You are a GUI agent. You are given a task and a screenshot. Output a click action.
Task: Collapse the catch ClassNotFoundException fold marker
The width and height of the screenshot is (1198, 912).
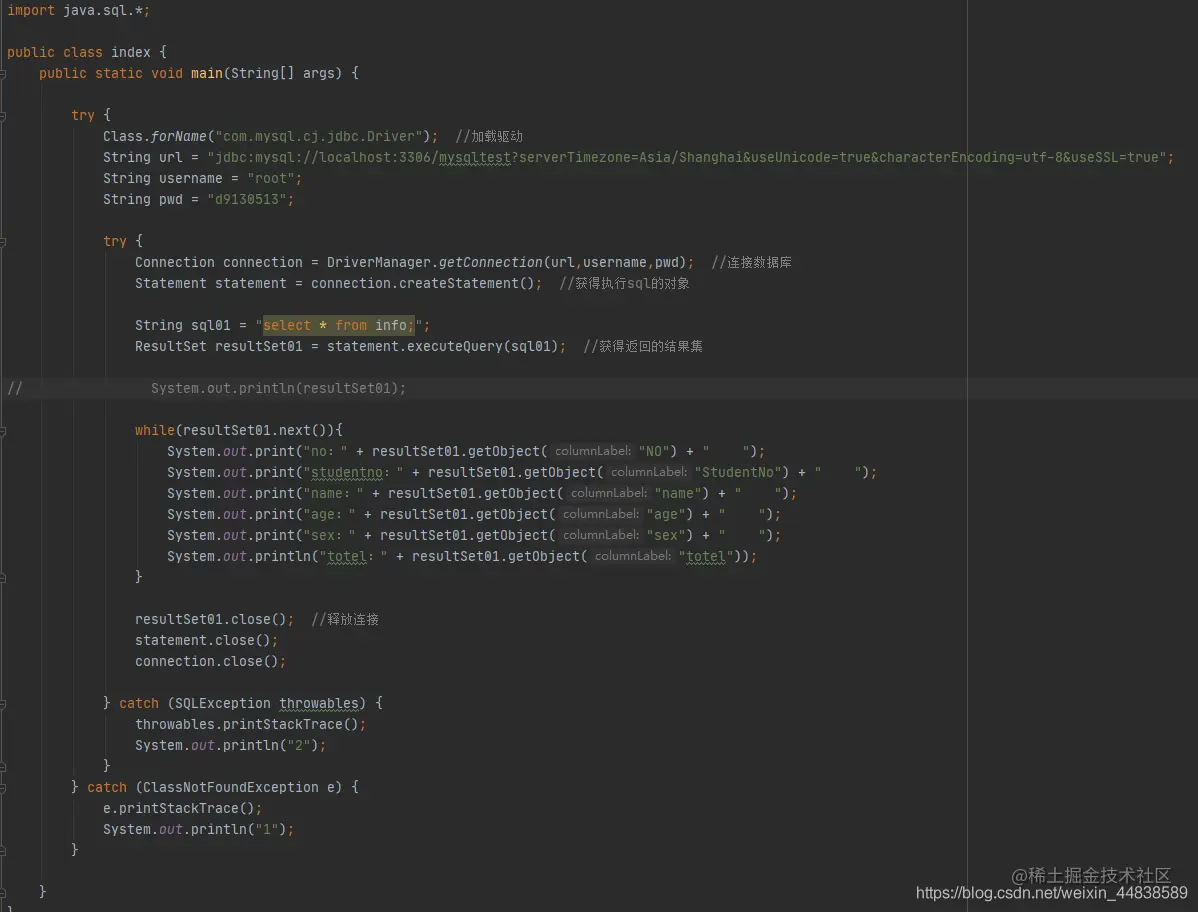tap(2, 788)
